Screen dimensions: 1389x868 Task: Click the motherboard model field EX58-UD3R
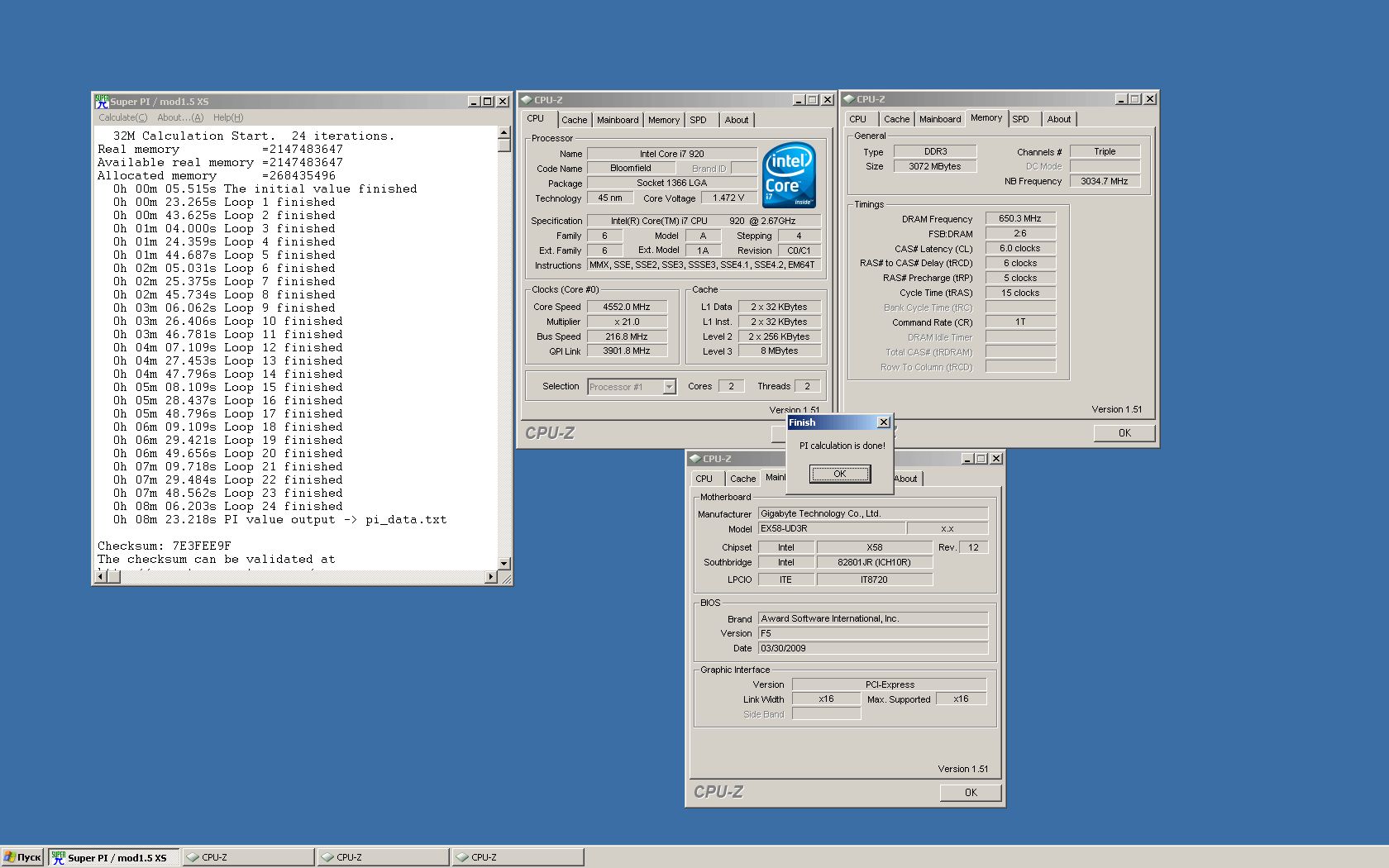tap(831, 529)
